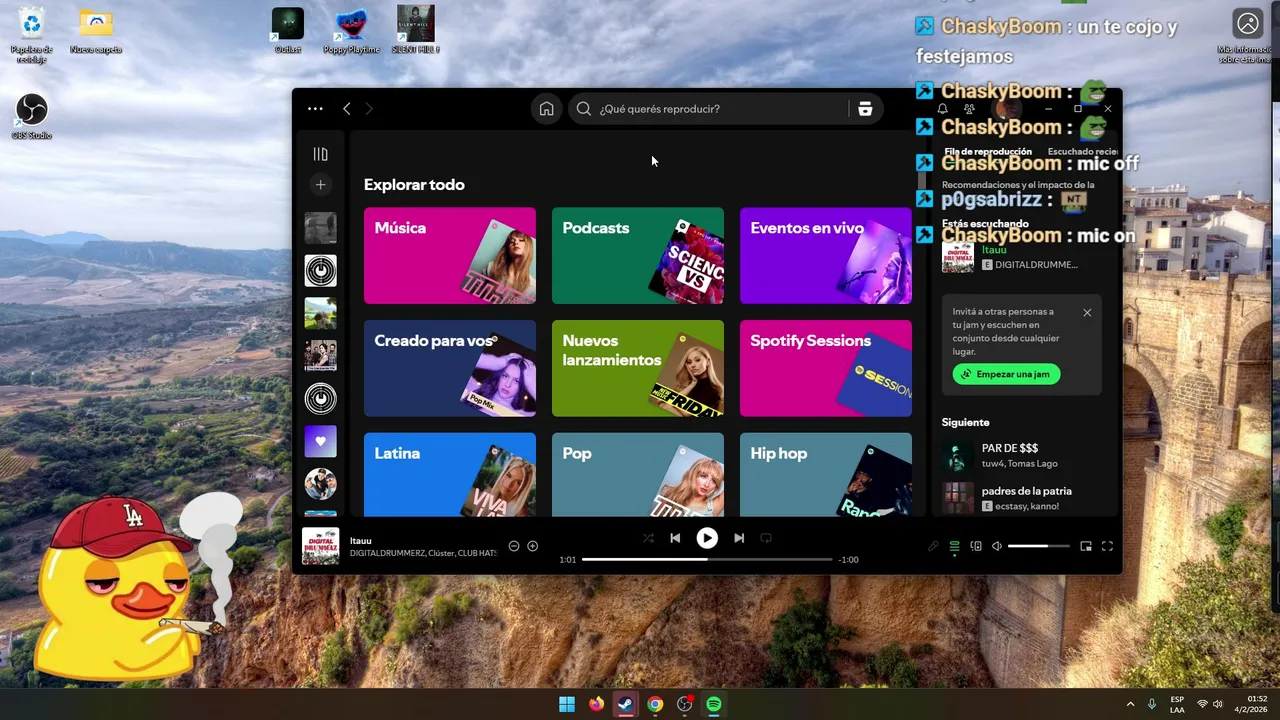1280x720 pixels.
Task: Open the miniplayer
Action: click(x=1086, y=546)
